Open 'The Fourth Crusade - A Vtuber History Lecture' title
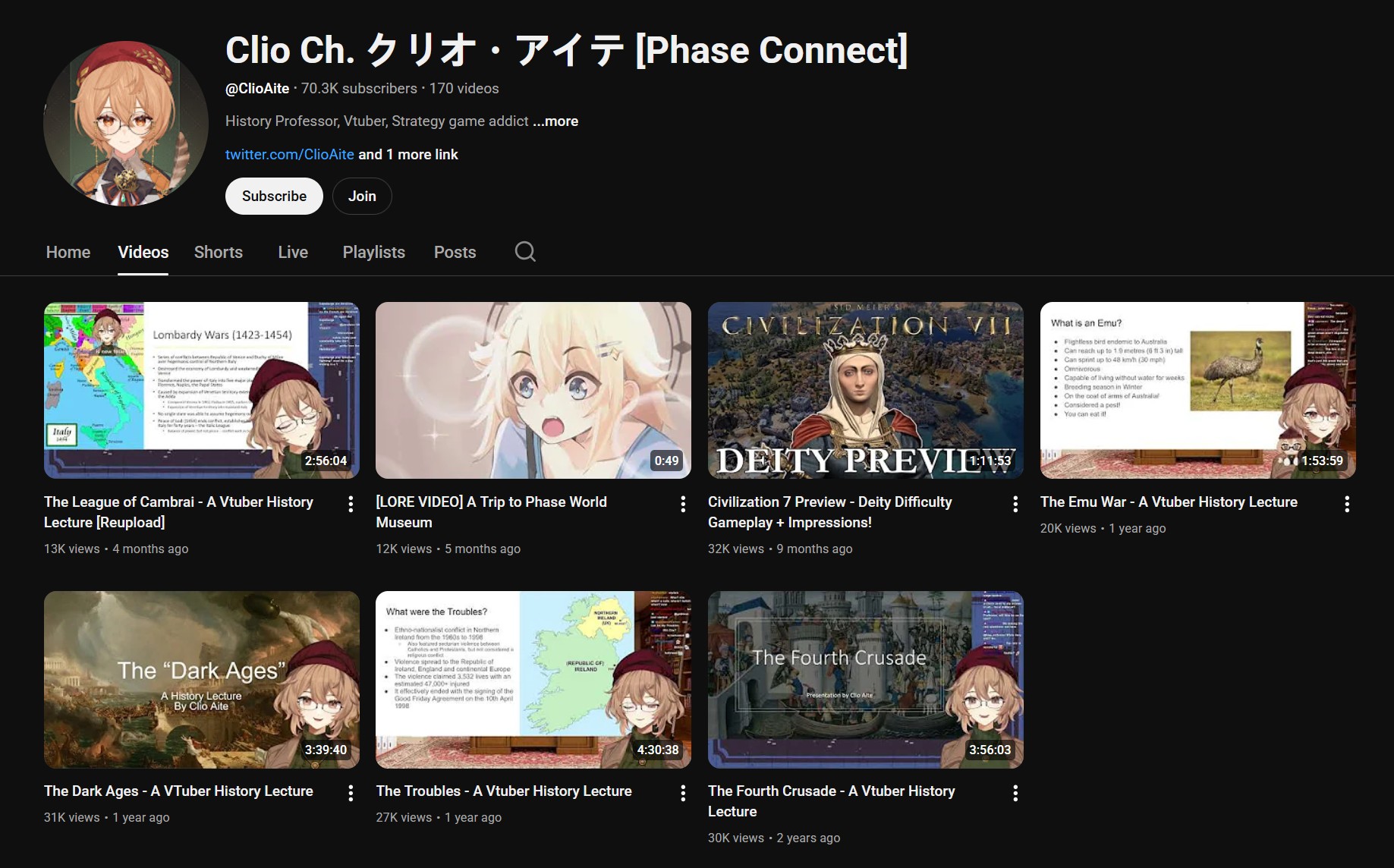The image size is (1394, 868). coord(832,801)
